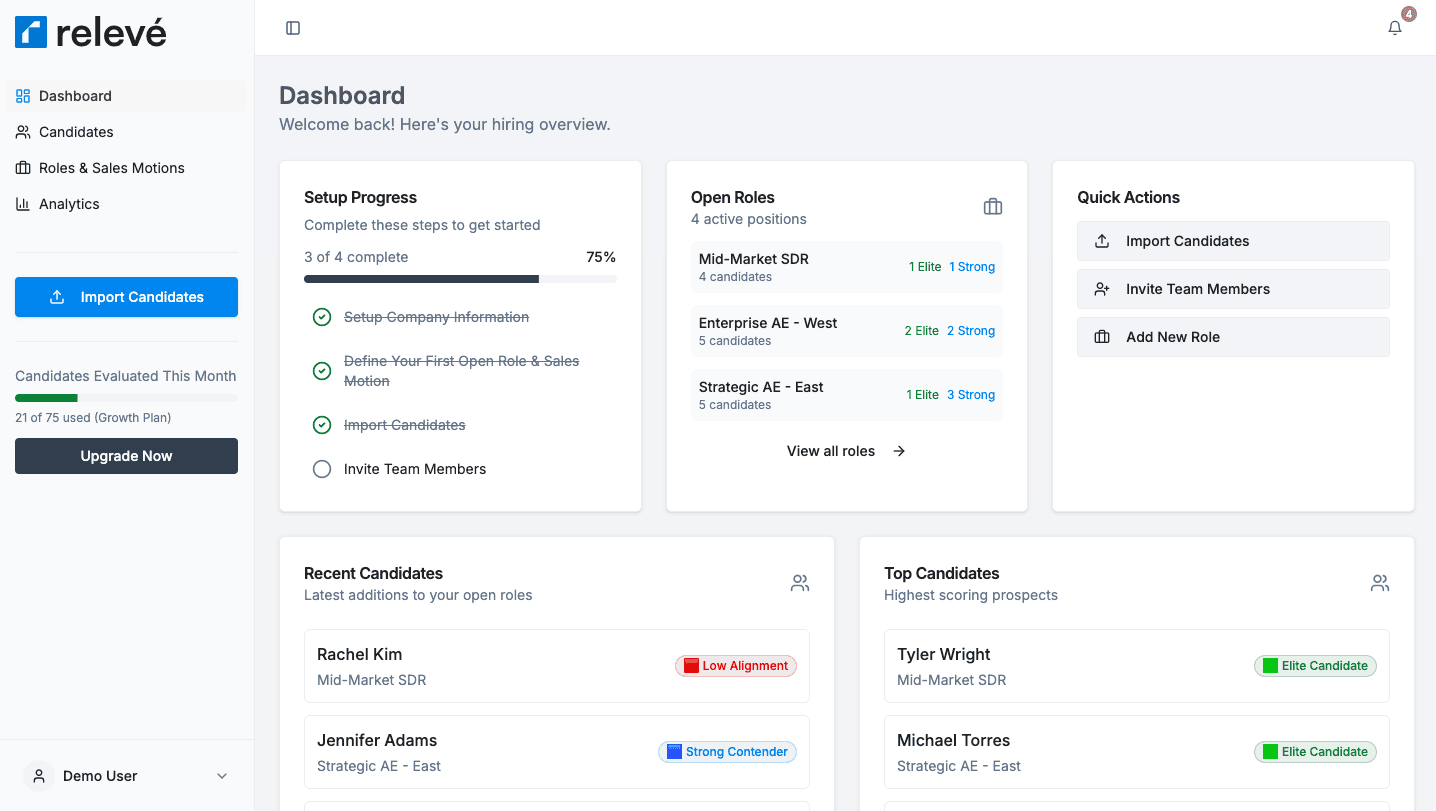Click the people icon on Recent Candidates card
1436x811 pixels.
point(799,583)
